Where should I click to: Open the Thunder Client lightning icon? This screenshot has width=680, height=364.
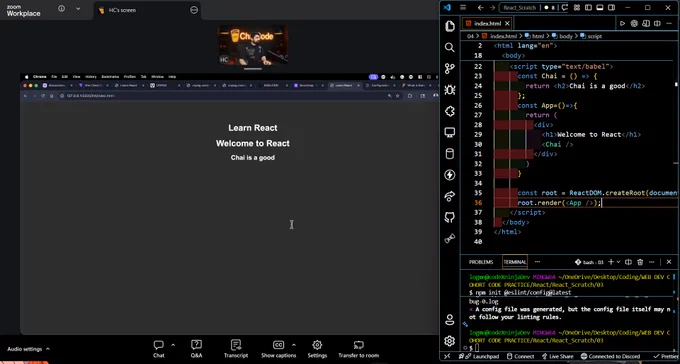(450, 175)
